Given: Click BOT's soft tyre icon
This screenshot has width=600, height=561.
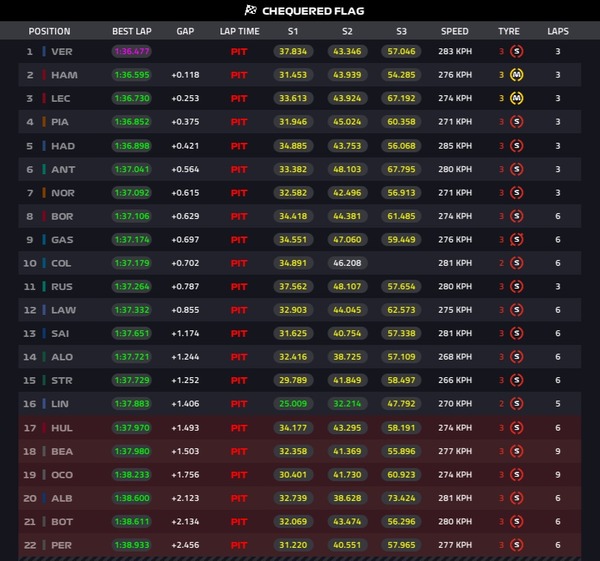Looking at the screenshot, I should [x=517, y=522].
